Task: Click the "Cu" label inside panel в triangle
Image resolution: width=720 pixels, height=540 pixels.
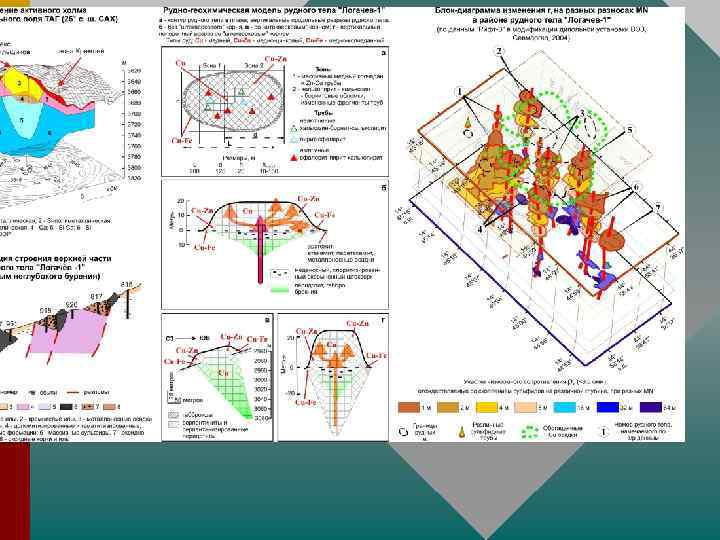Action: [x=223, y=372]
